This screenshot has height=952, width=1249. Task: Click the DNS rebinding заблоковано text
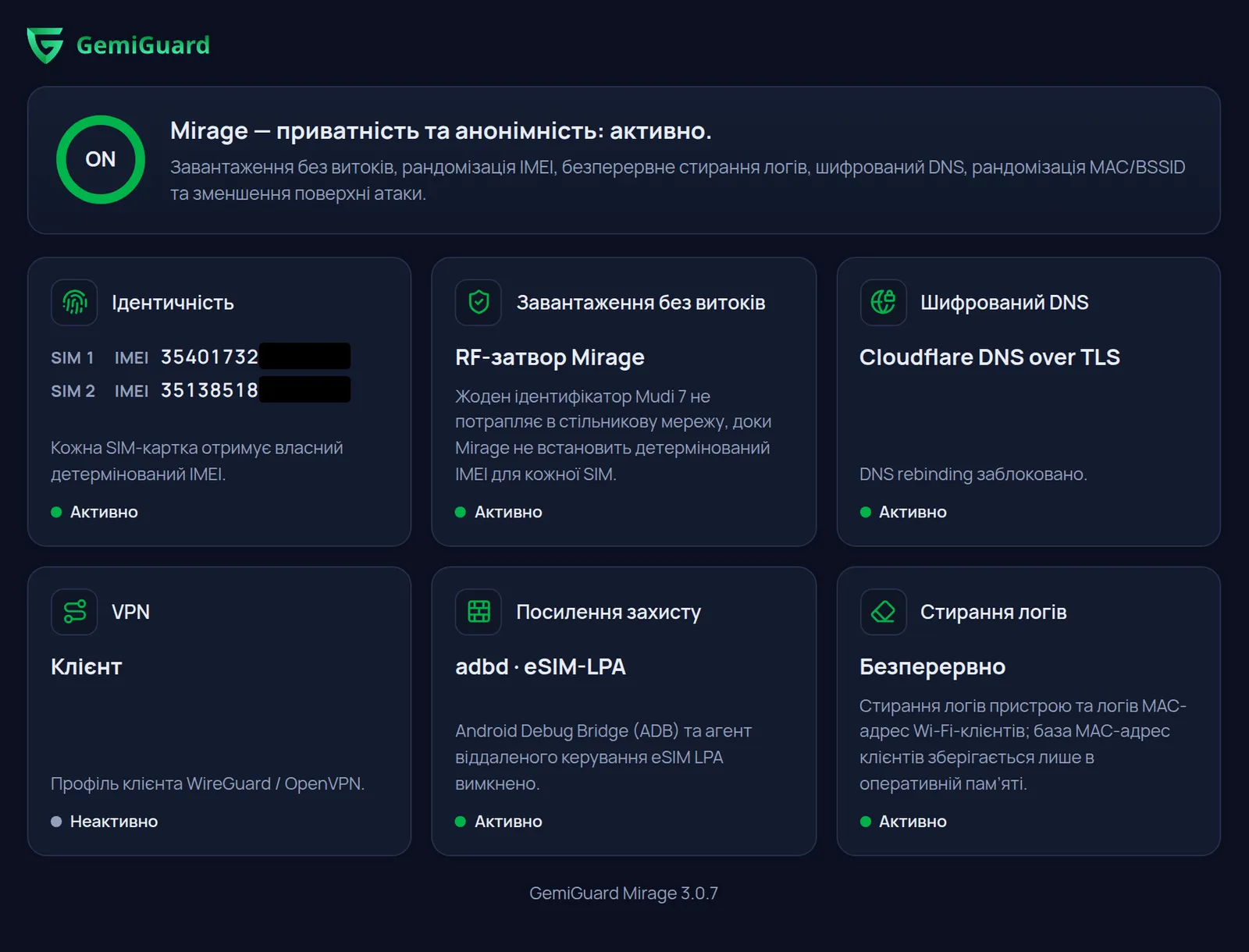pos(973,474)
